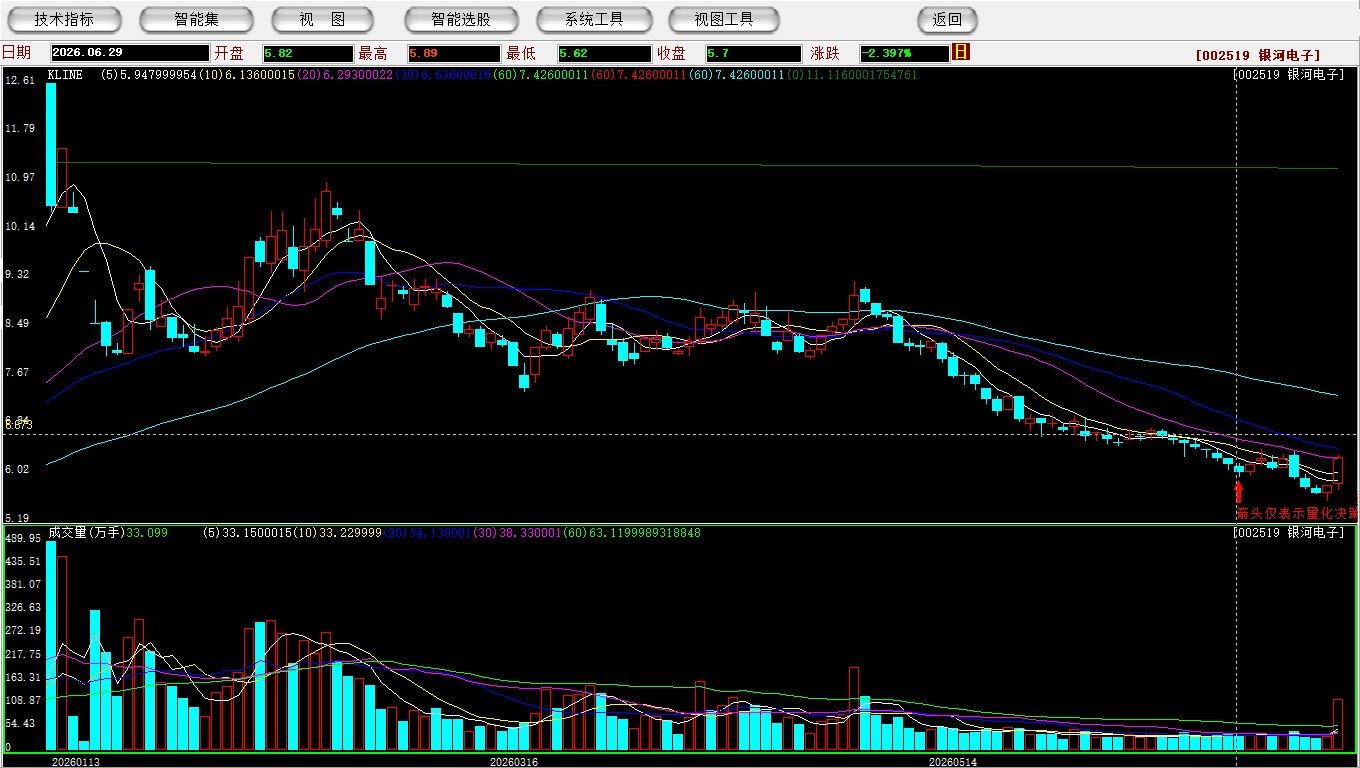Image resolution: width=1360 pixels, height=768 pixels.
Task: Click the 箭头仅表示量化决策 red annotation text
Action: pos(1297,513)
